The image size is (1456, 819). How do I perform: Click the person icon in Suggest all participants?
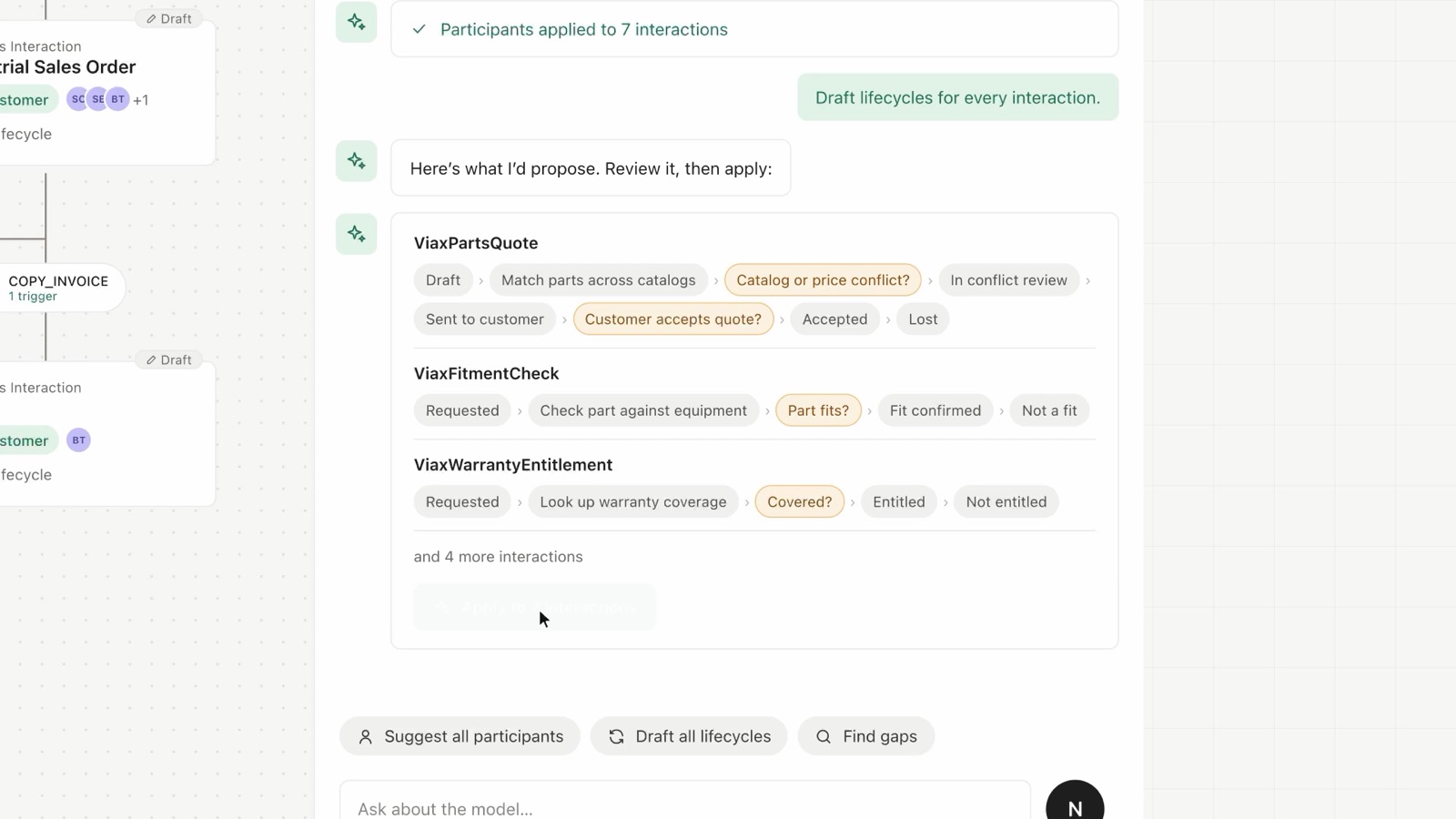click(365, 737)
